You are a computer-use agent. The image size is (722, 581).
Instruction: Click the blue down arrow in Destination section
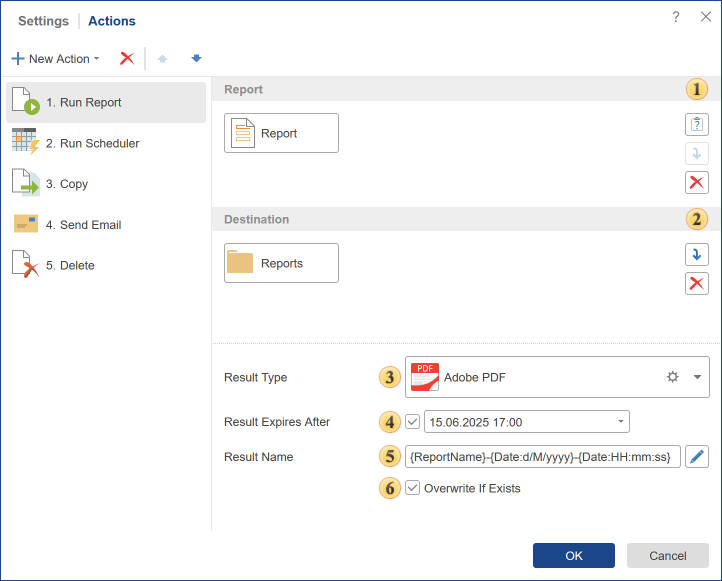(x=697, y=254)
